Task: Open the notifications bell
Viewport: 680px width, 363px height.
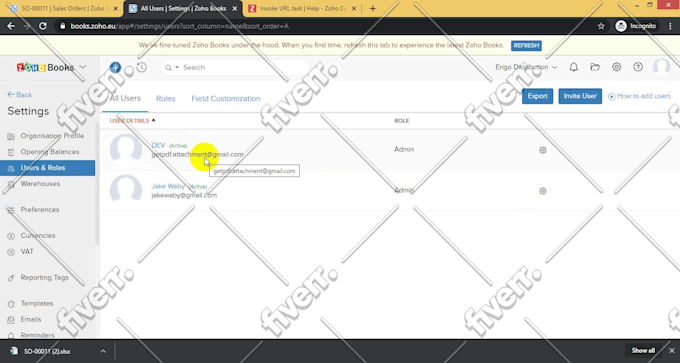Action: coord(573,67)
